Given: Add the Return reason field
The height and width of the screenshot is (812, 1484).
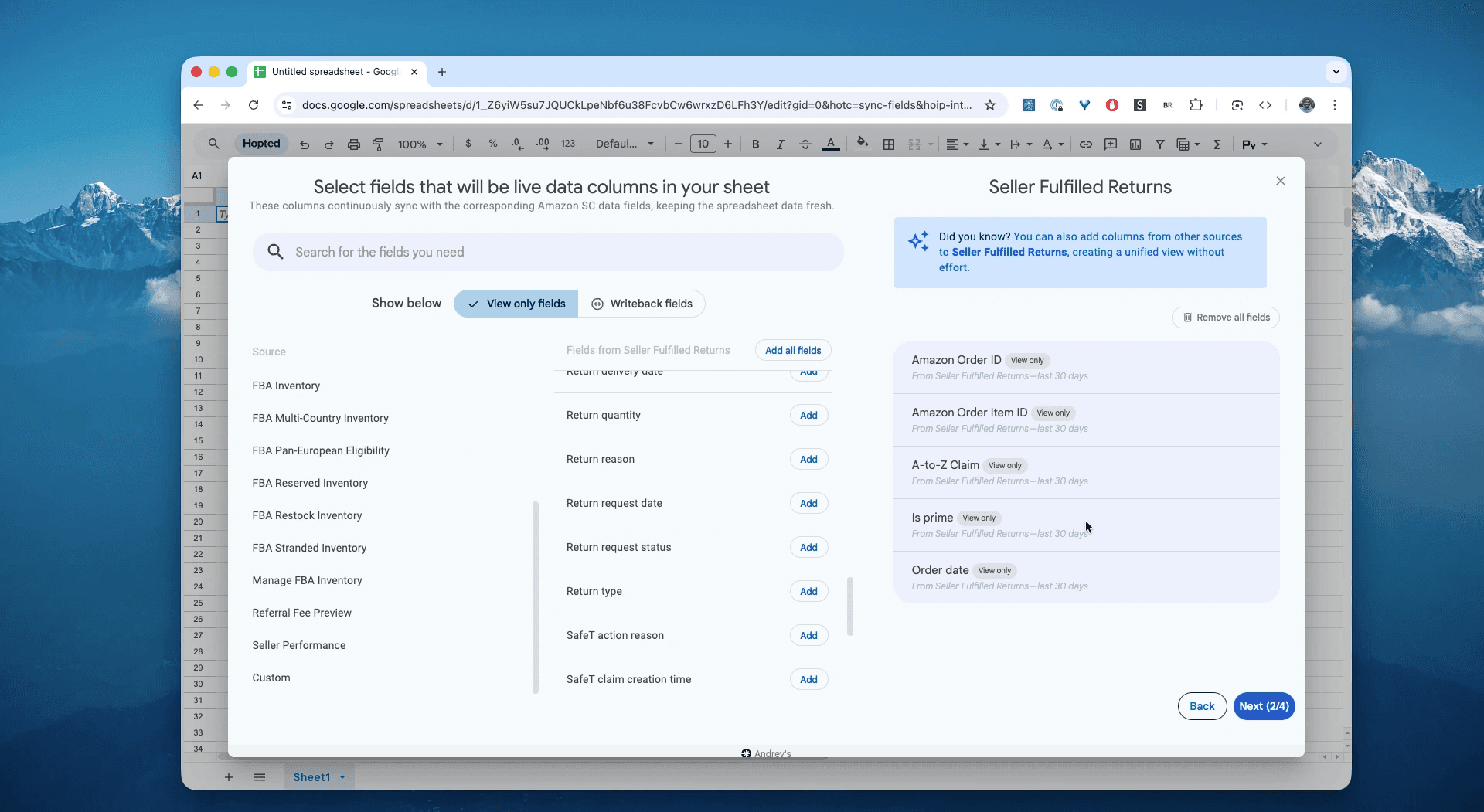Looking at the screenshot, I should pos(808,460).
